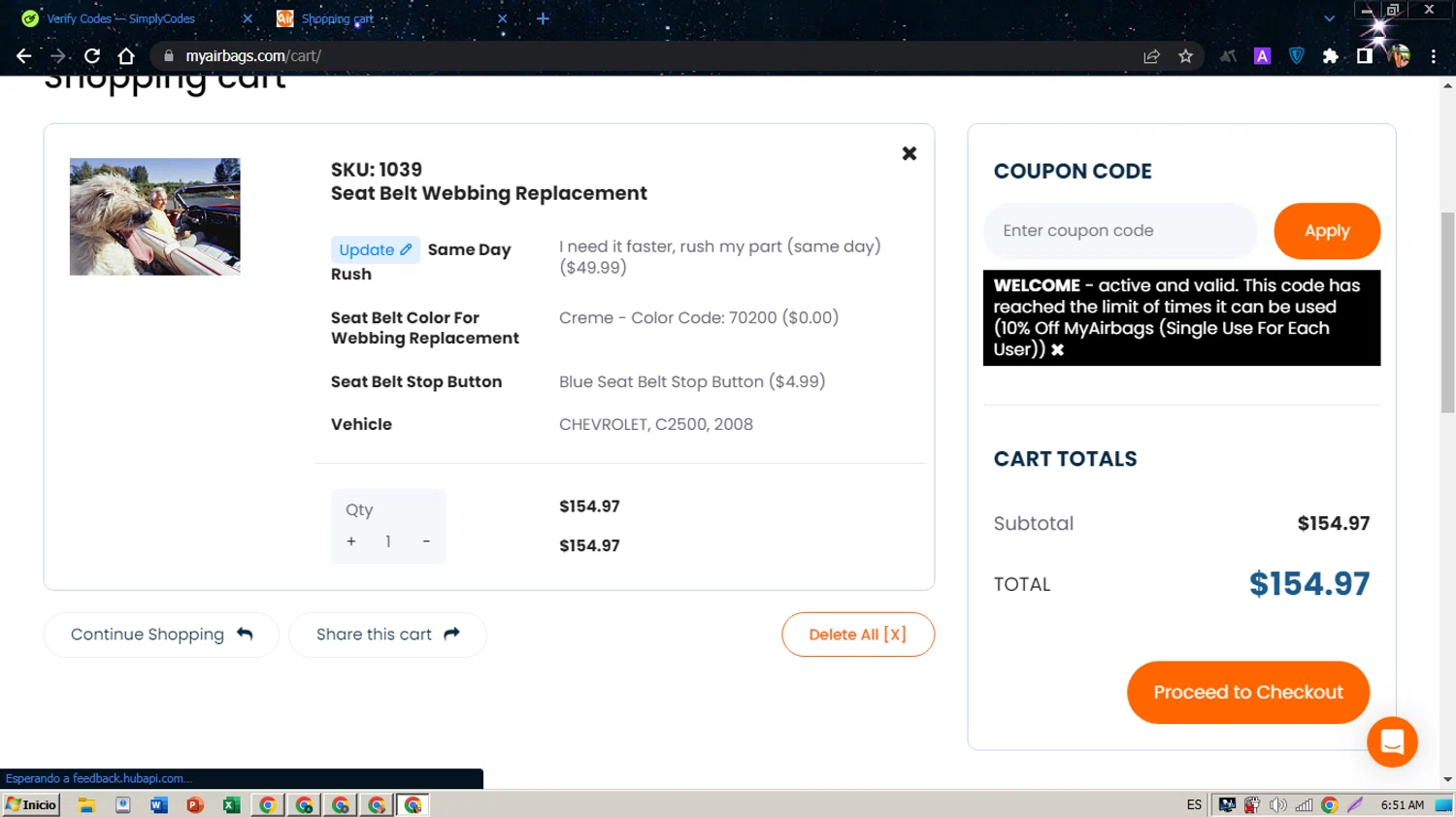Click the large blue $154.97 total

pyautogui.click(x=1309, y=583)
